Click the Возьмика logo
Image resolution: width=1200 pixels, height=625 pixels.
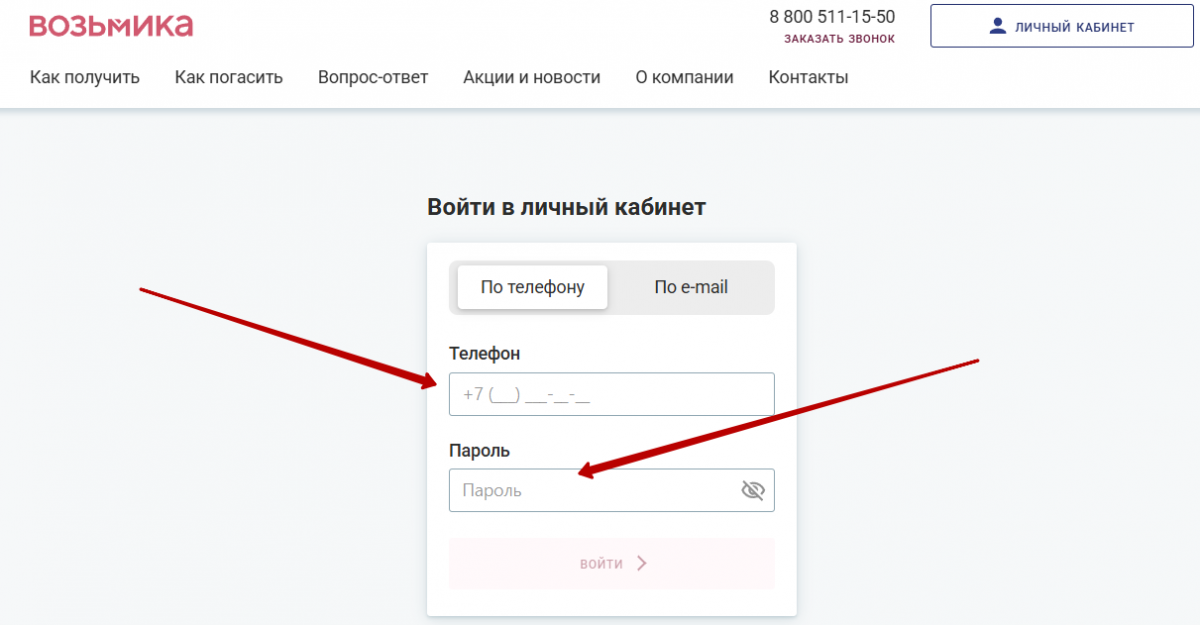click(x=110, y=26)
